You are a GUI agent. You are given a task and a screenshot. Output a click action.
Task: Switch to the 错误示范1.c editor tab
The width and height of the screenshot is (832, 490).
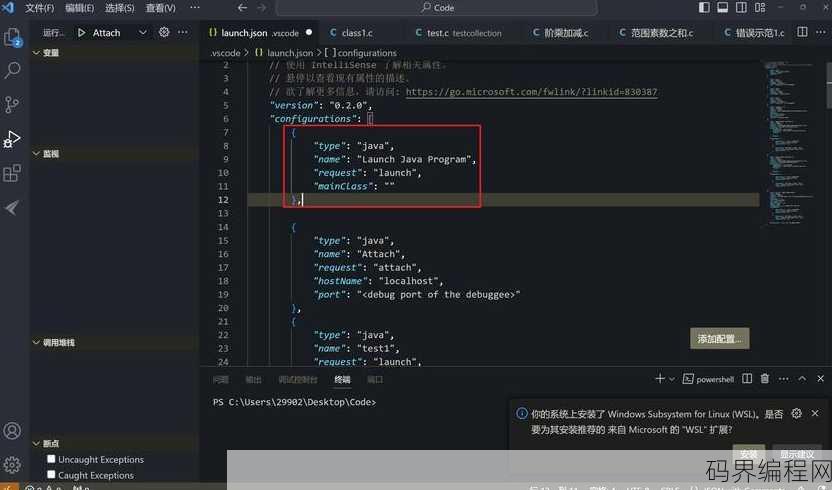pos(754,33)
